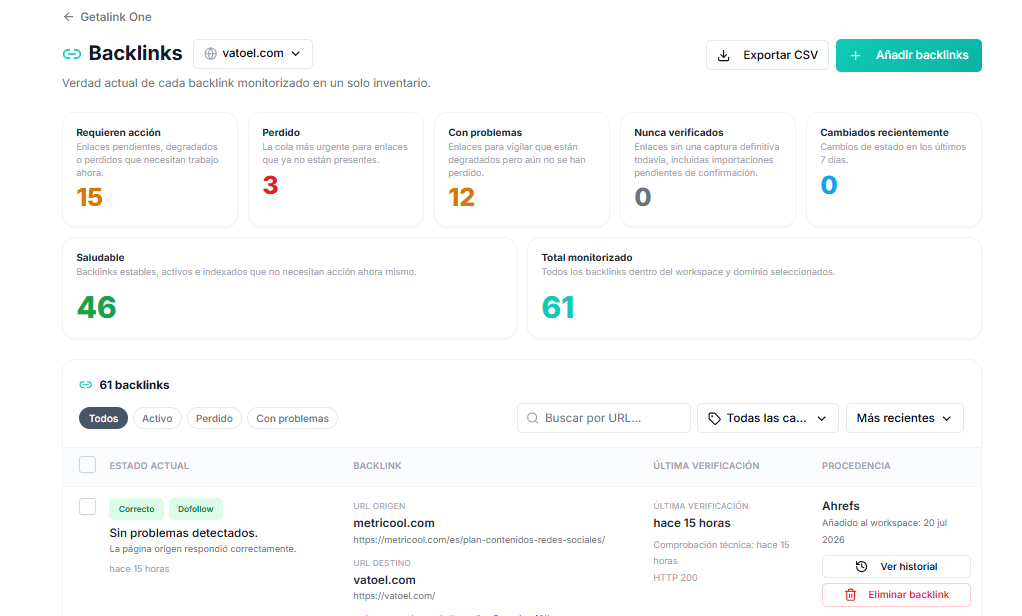Click the Sin problemas detectados message
The image size is (1022, 616).
coord(184,533)
